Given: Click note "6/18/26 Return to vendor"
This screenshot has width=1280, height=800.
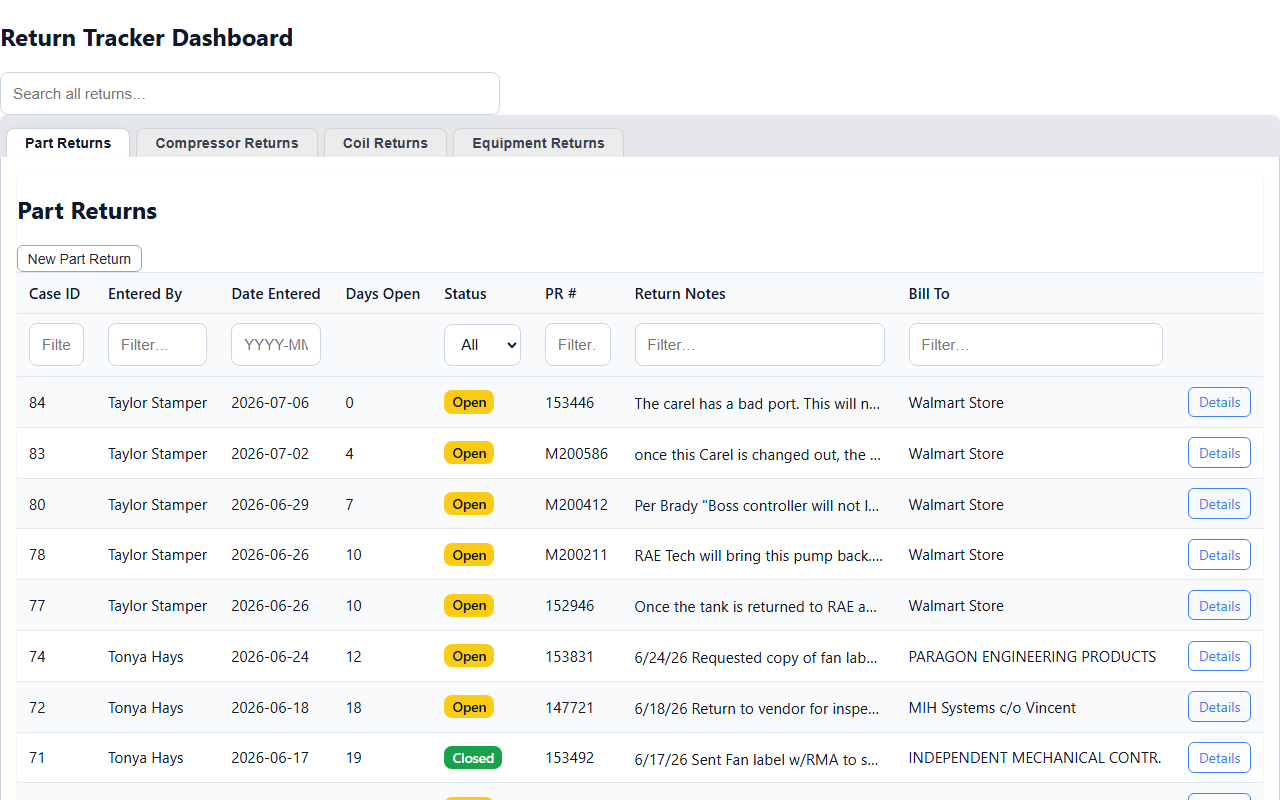Looking at the screenshot, I should (x=758, y=709).
